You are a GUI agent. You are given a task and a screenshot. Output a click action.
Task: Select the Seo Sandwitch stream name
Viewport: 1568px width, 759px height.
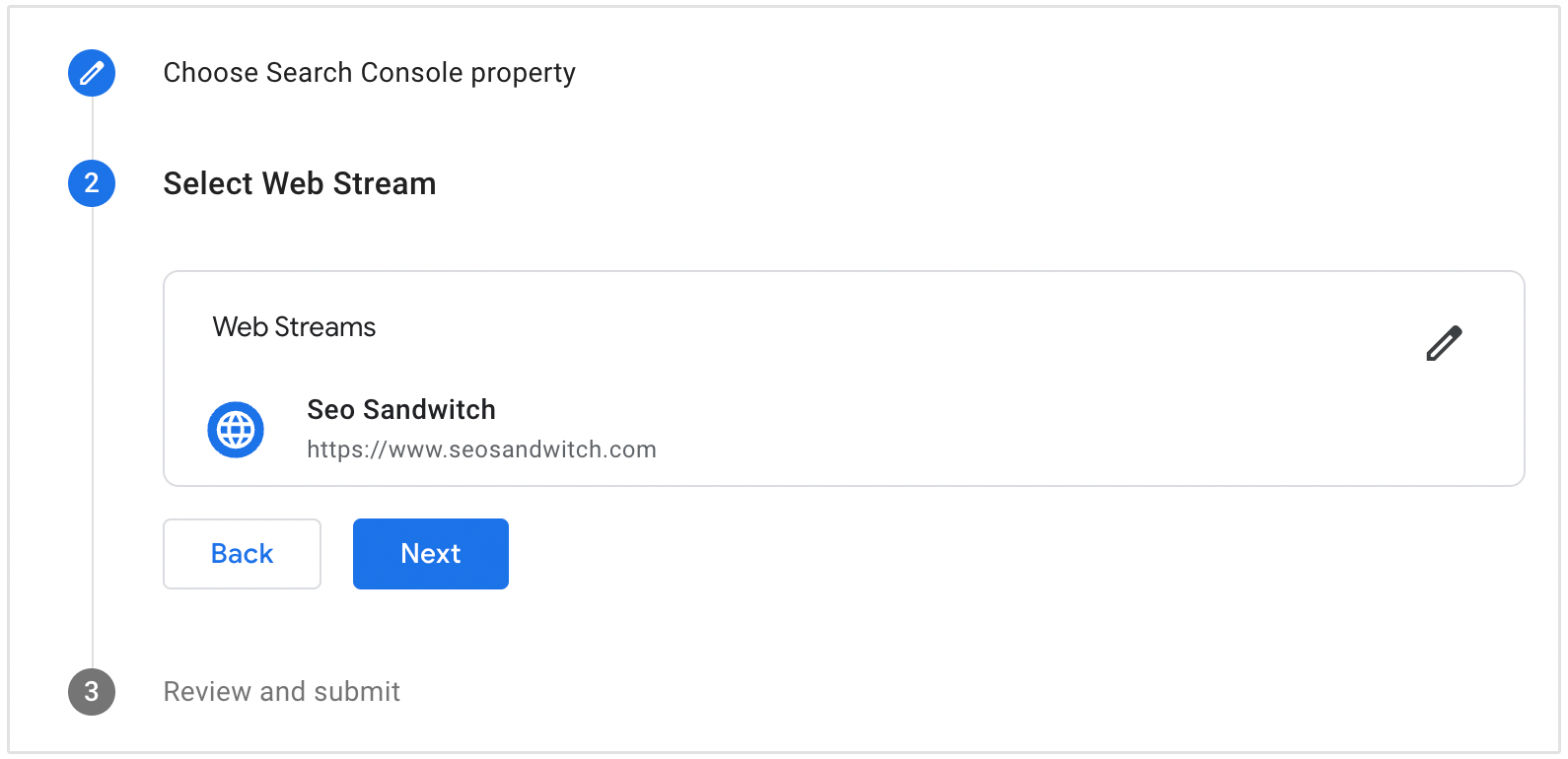pos(400,410)
